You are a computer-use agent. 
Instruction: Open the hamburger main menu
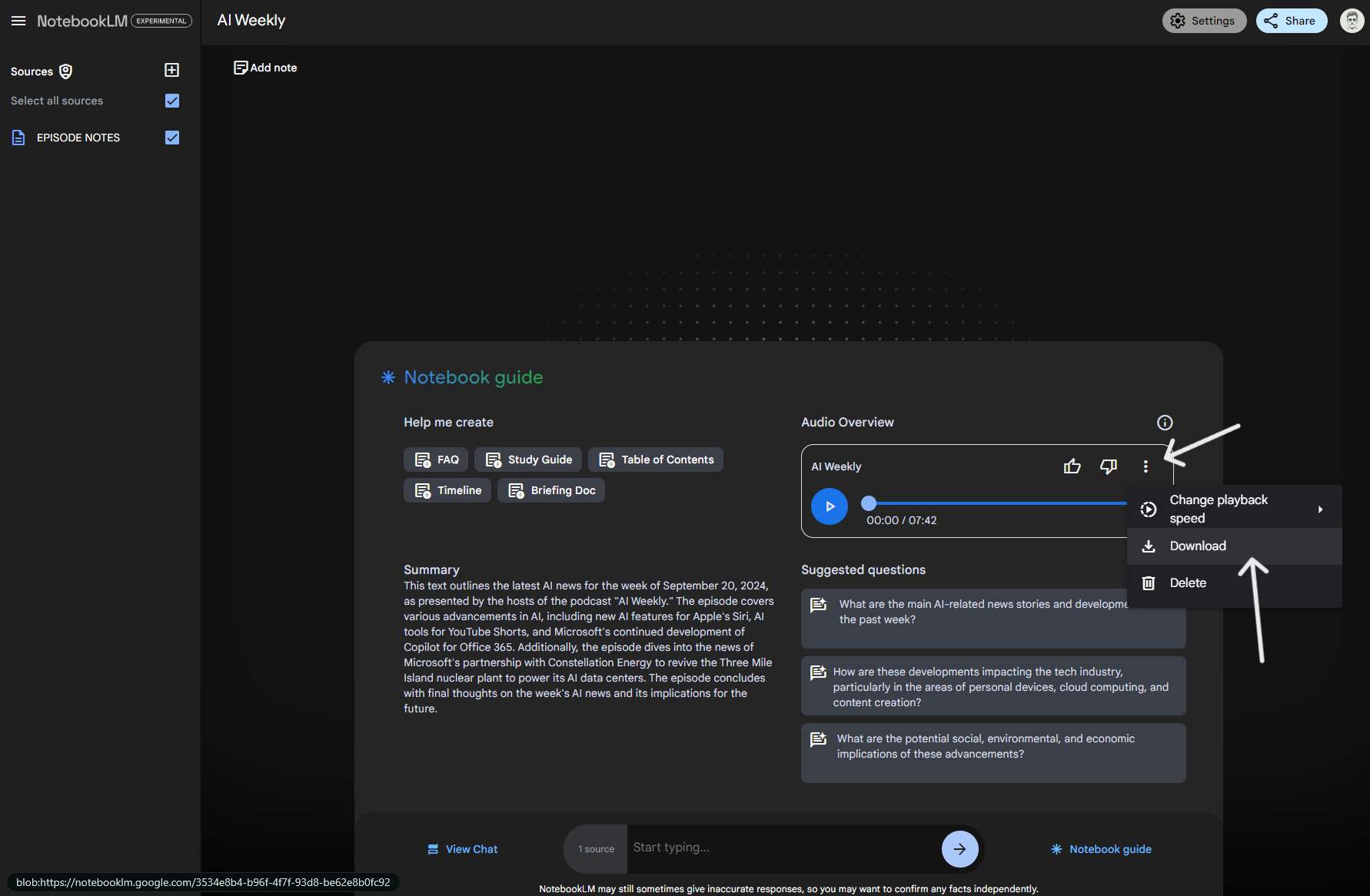tap(18, 21)
